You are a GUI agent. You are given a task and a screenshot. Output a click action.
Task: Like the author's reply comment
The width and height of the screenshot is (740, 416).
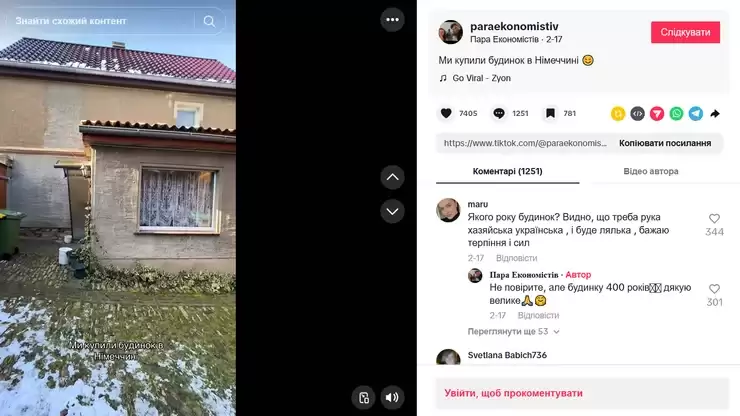tap(714, 289)
